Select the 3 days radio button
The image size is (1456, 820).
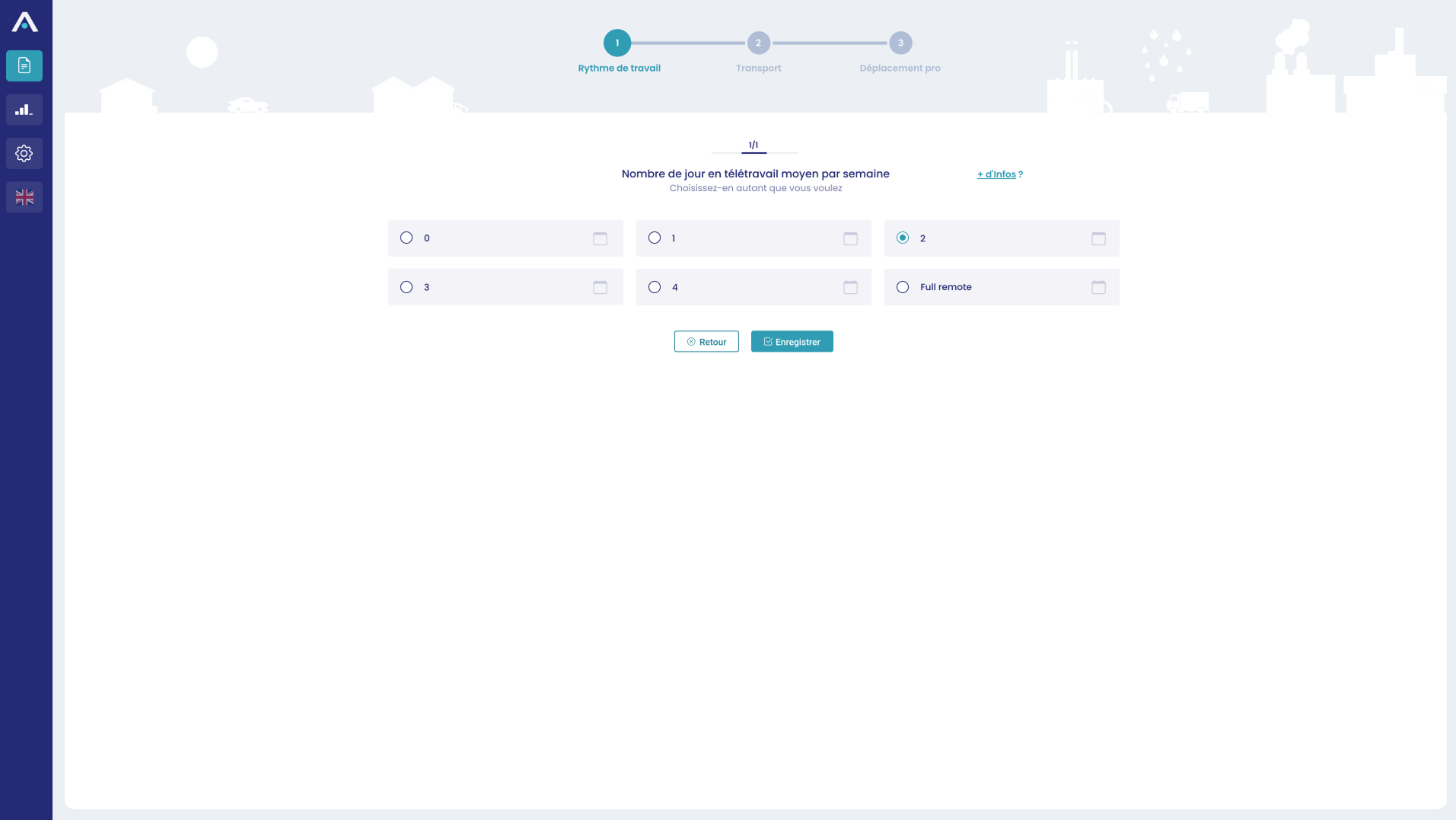point(406,287)
